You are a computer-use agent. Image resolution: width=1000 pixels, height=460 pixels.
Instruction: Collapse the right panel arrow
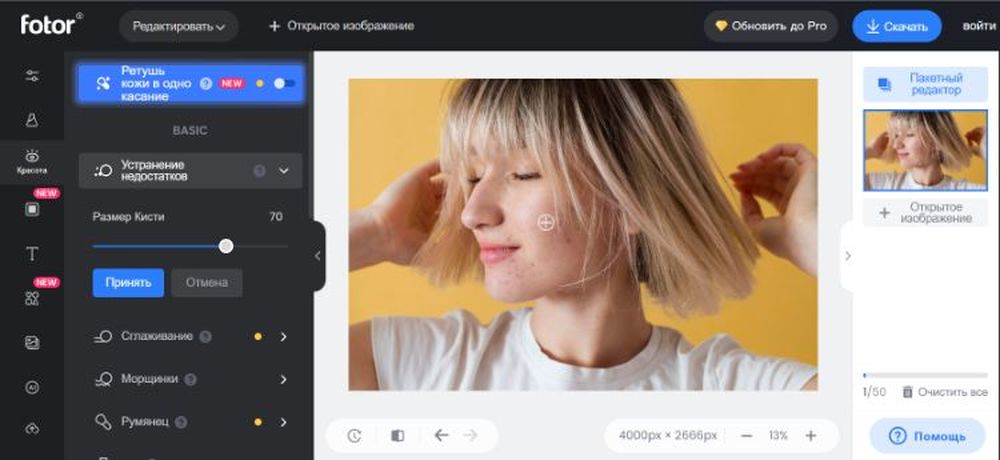click(x=847, y=256)
